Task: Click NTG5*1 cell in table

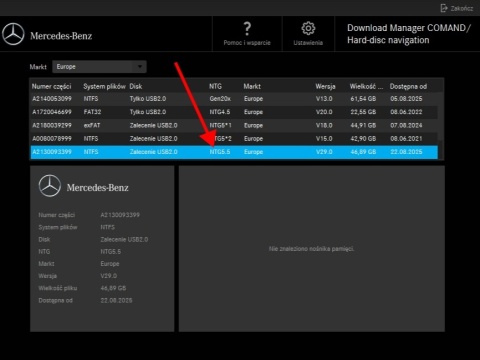Action: (220, 125)
